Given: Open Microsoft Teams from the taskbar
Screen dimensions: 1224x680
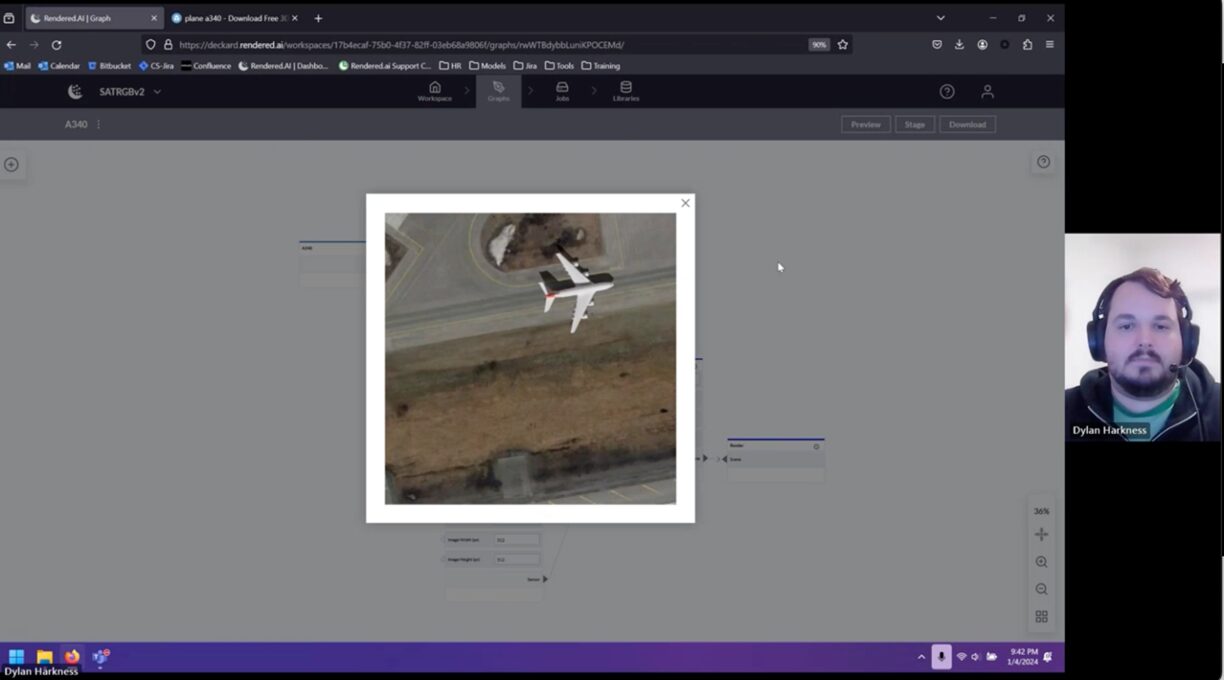Looking at the screenshot, I should (x=100, y=657).
